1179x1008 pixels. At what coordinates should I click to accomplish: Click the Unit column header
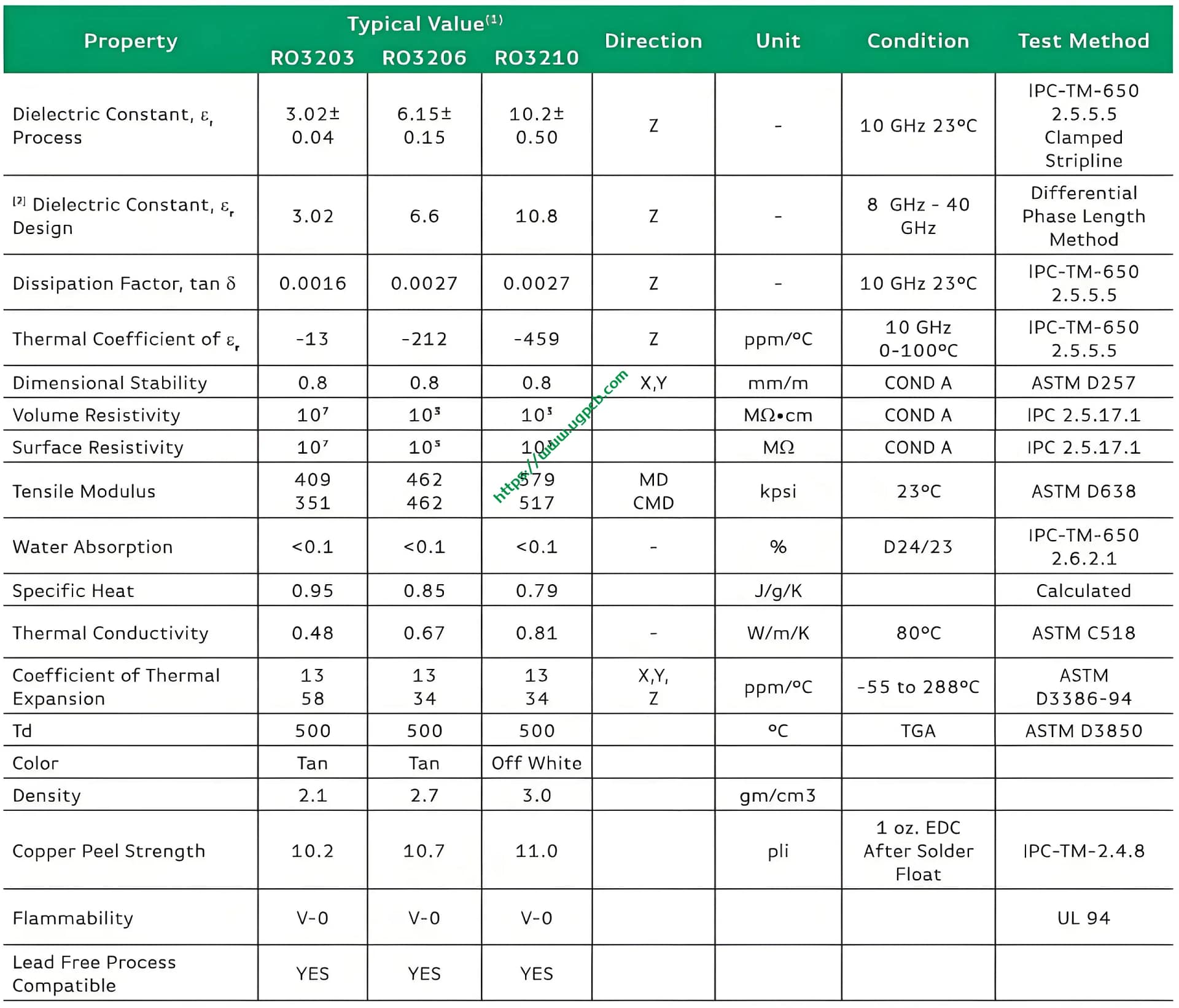(778, 41)
